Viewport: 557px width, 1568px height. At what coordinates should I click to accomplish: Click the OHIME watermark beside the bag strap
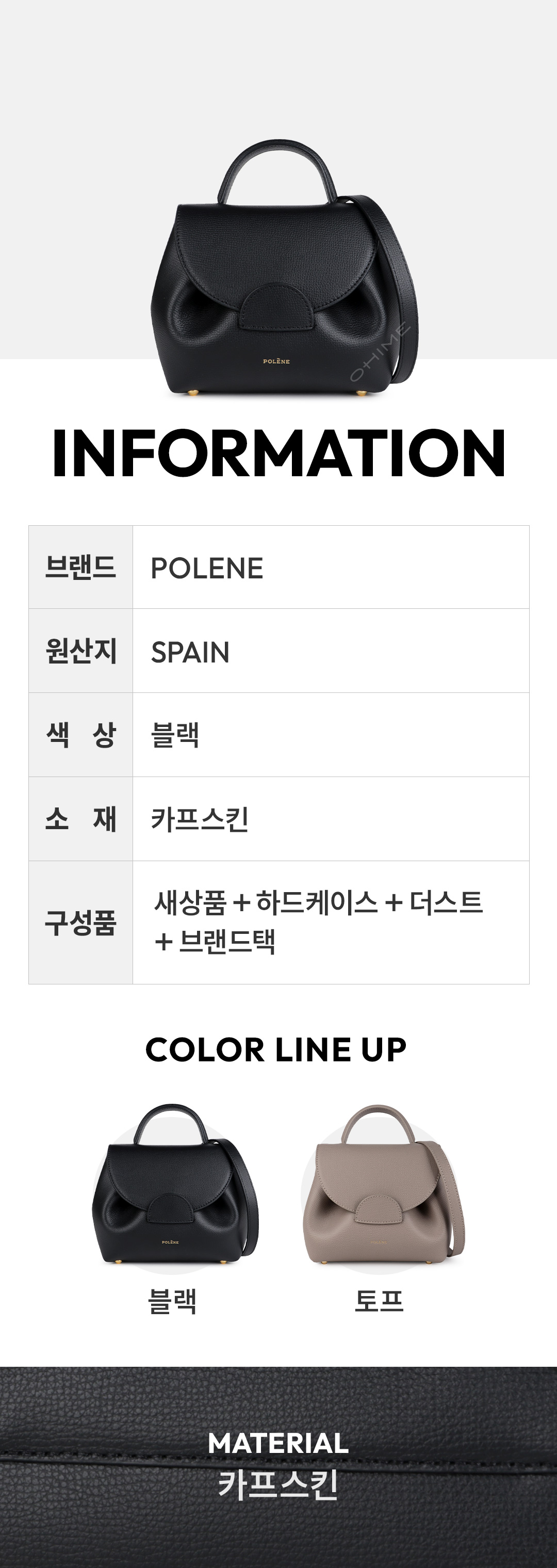pyautogui.click(x=380, y=352)
